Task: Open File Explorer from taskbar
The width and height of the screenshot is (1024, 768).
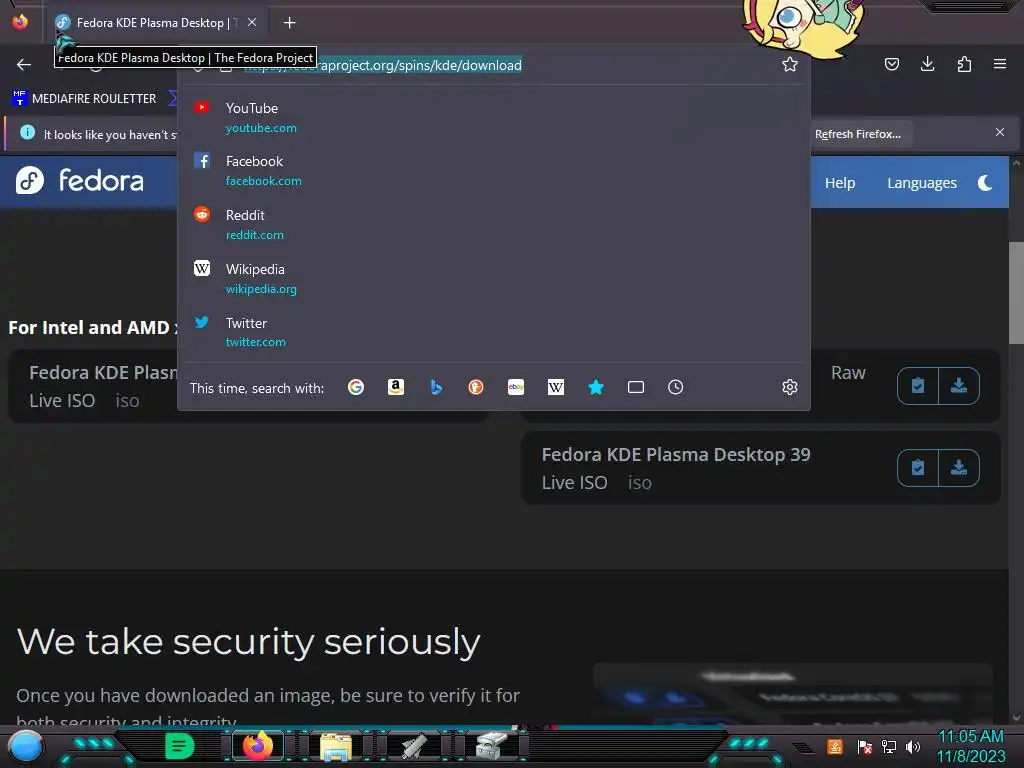Action: (x=336, y=746)
